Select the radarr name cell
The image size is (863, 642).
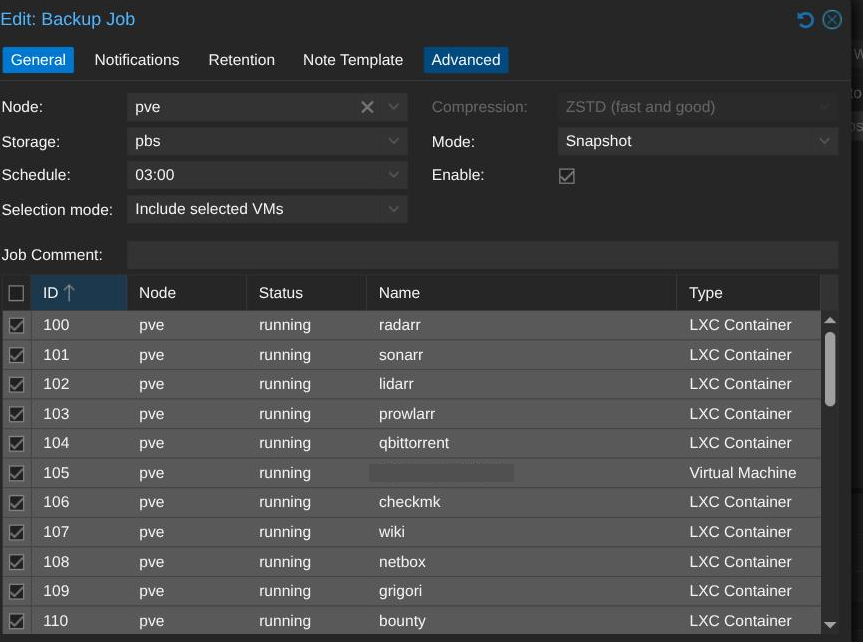(x=522, y=325)
